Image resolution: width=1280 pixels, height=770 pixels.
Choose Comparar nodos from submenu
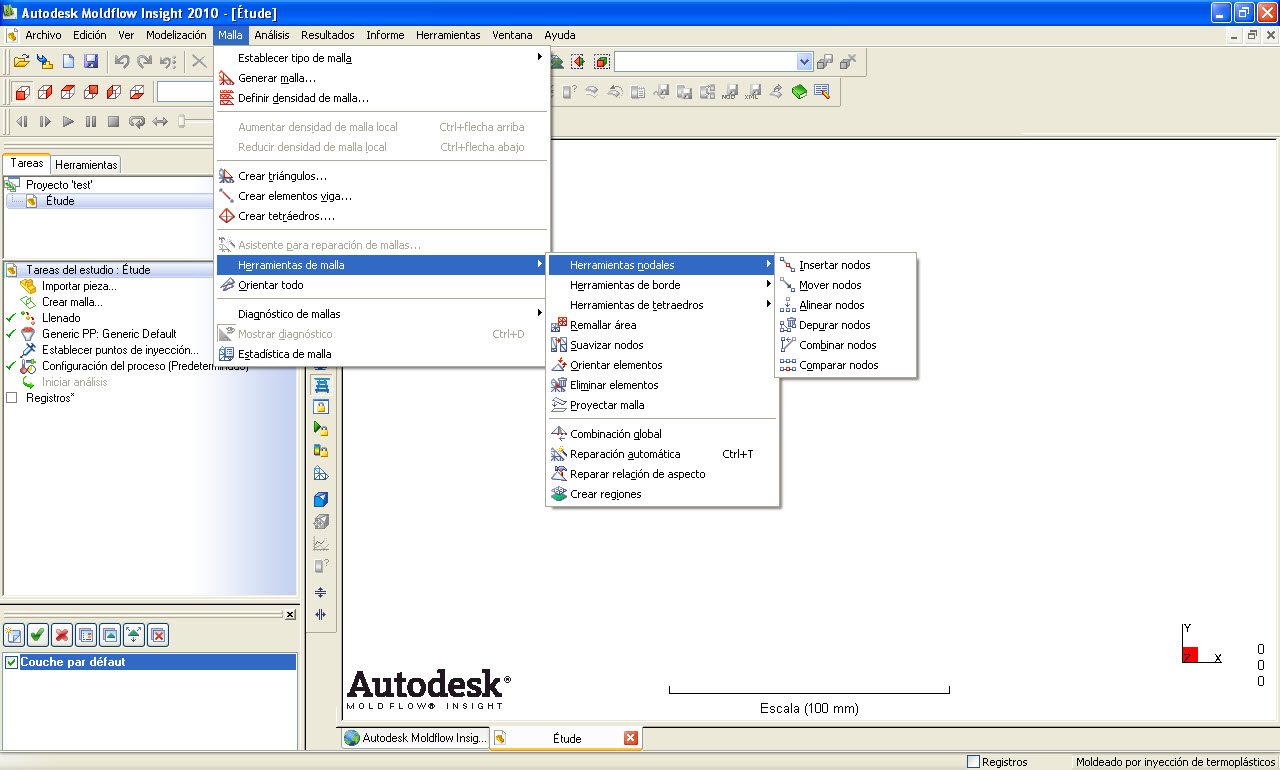click(x=846, y=365)
